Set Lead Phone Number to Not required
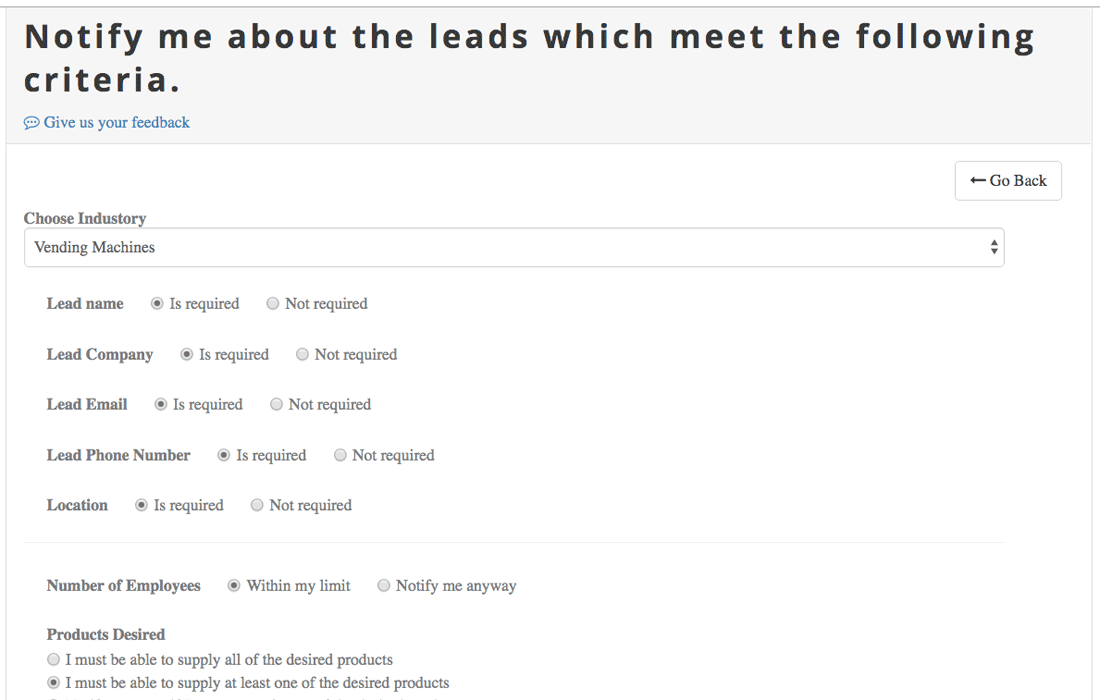1100x700 pixels. 340,455
